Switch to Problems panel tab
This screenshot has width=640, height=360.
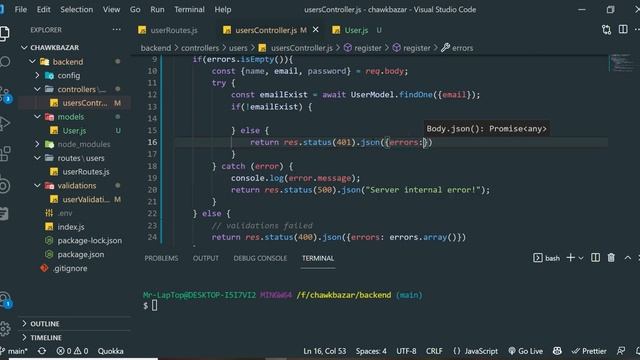[x=161, y=258]
